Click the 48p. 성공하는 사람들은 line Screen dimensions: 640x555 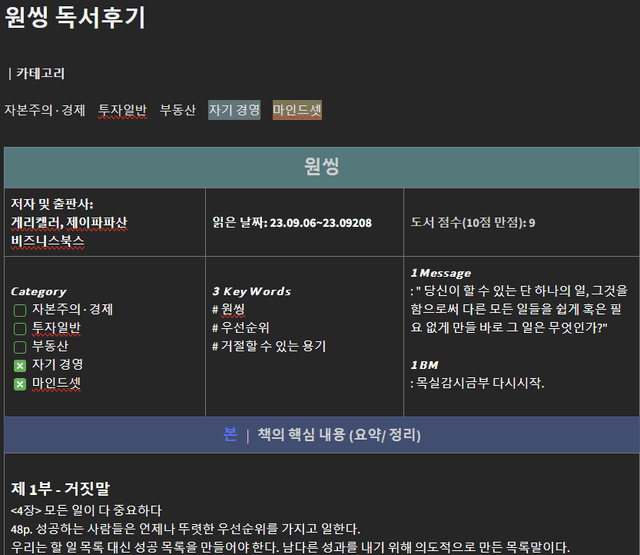pos(185,529)
